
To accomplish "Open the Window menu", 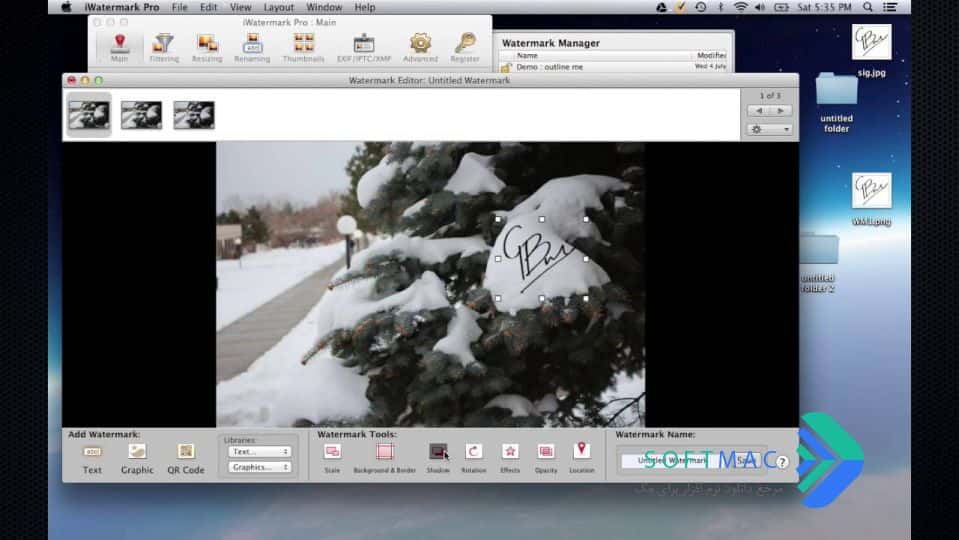I will point(324,7).
